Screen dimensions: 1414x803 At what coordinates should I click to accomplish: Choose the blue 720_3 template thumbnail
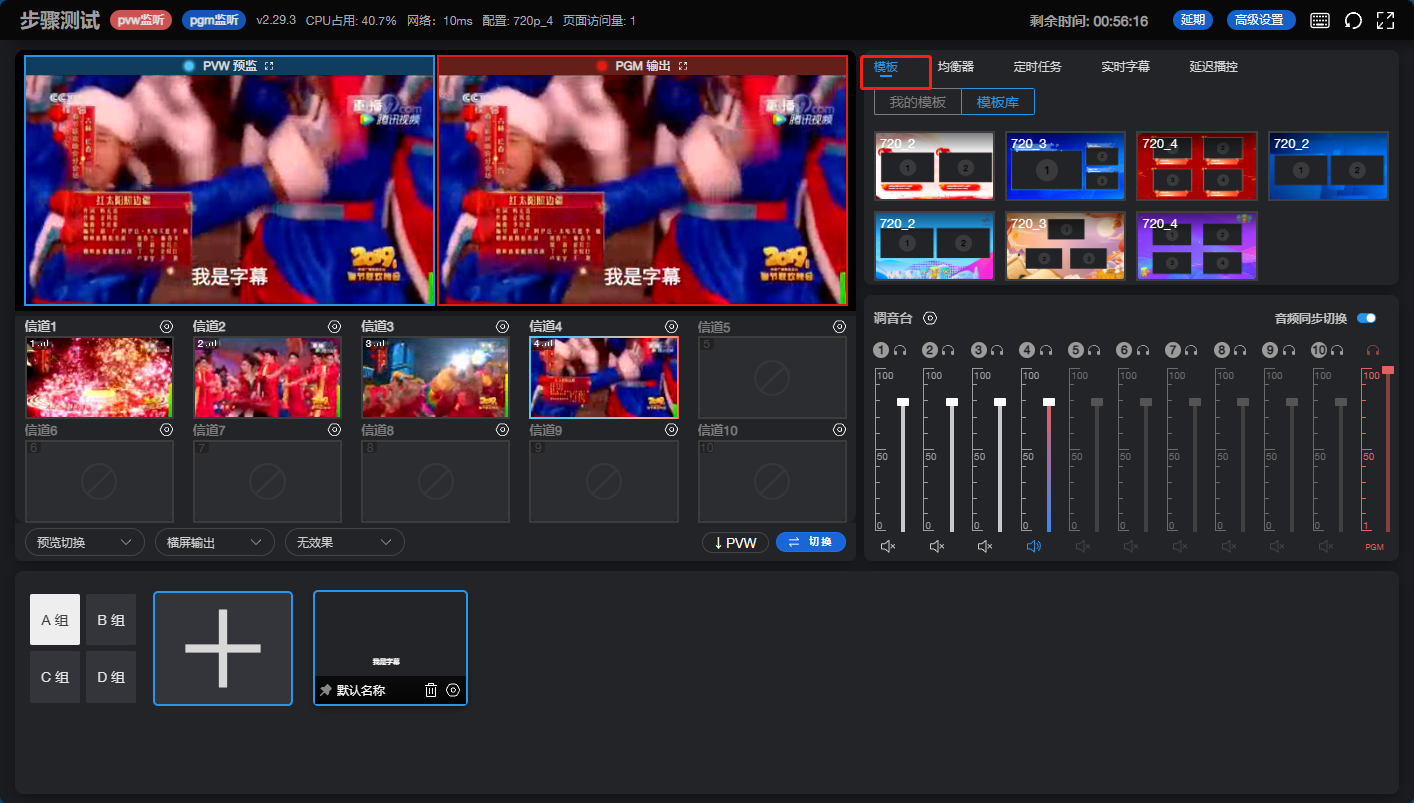pos(1065,166)
